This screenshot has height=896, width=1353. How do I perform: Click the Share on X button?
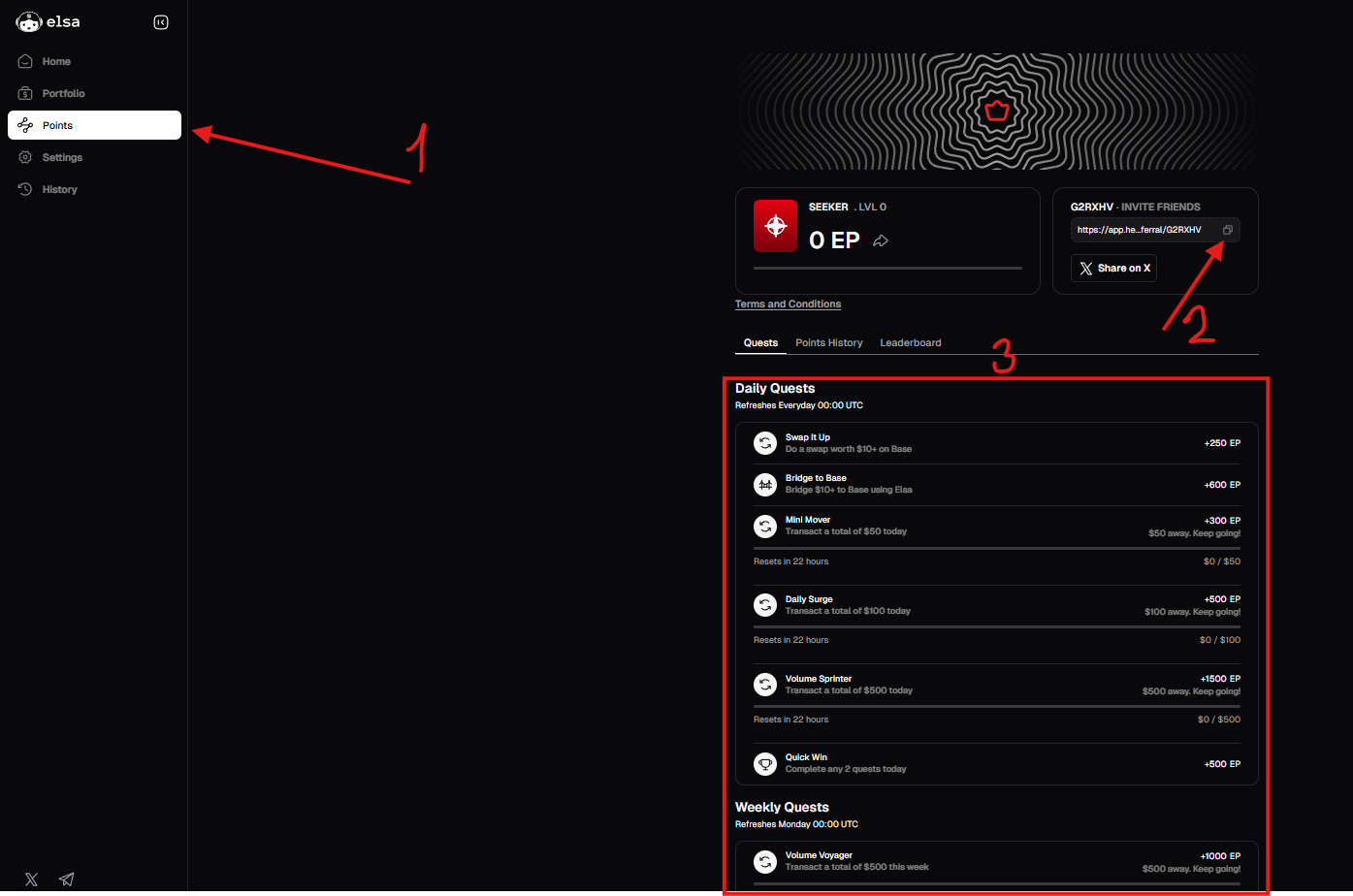1113,268
